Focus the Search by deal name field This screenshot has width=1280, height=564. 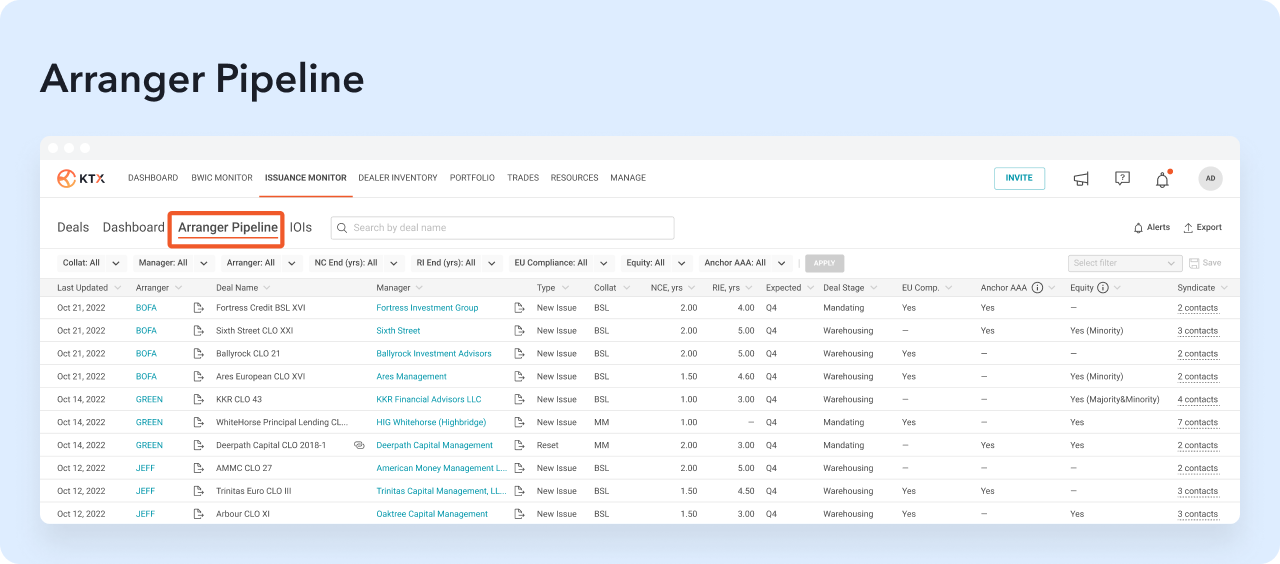pyautogui.click(x=502, y=228)
